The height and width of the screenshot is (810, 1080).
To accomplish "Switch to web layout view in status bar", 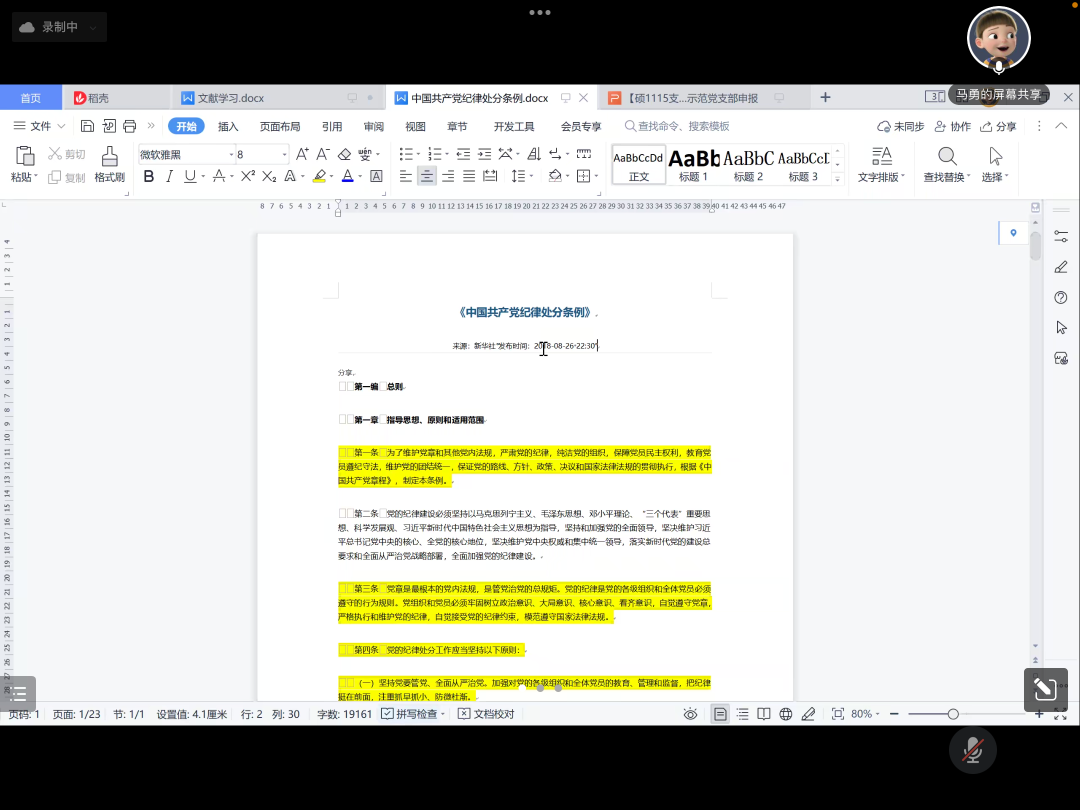I will pyautogui.click(x=786, y=714).
